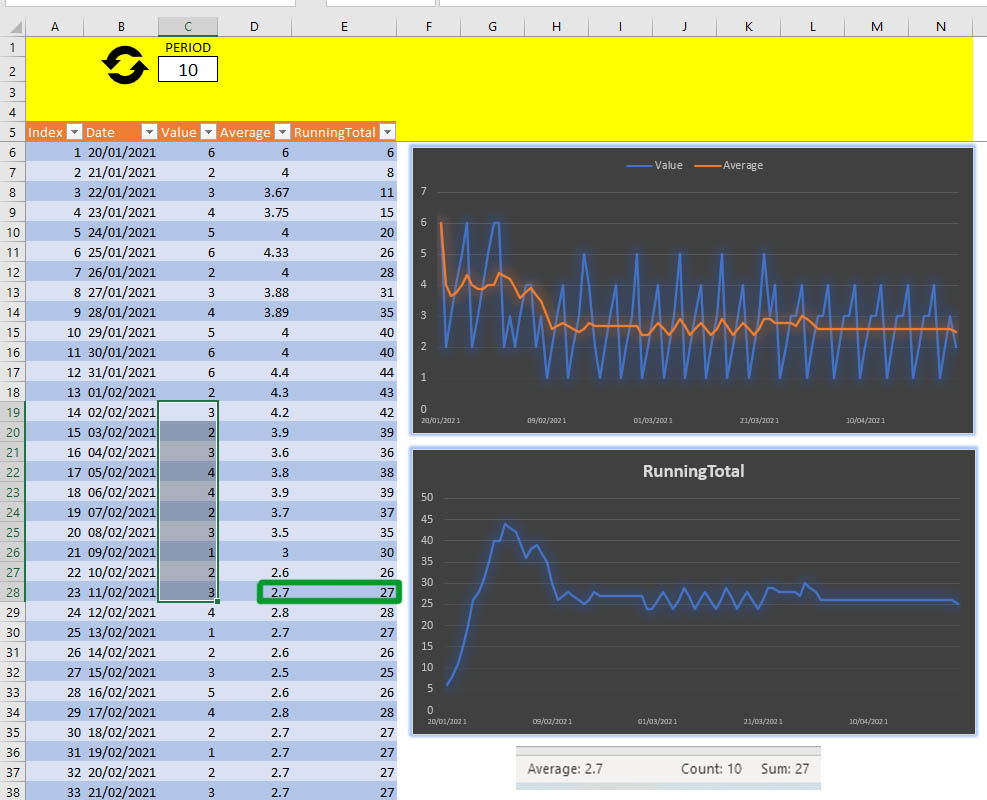Select row 5 header
The image size is (987, 800).
tap(12, 131)
